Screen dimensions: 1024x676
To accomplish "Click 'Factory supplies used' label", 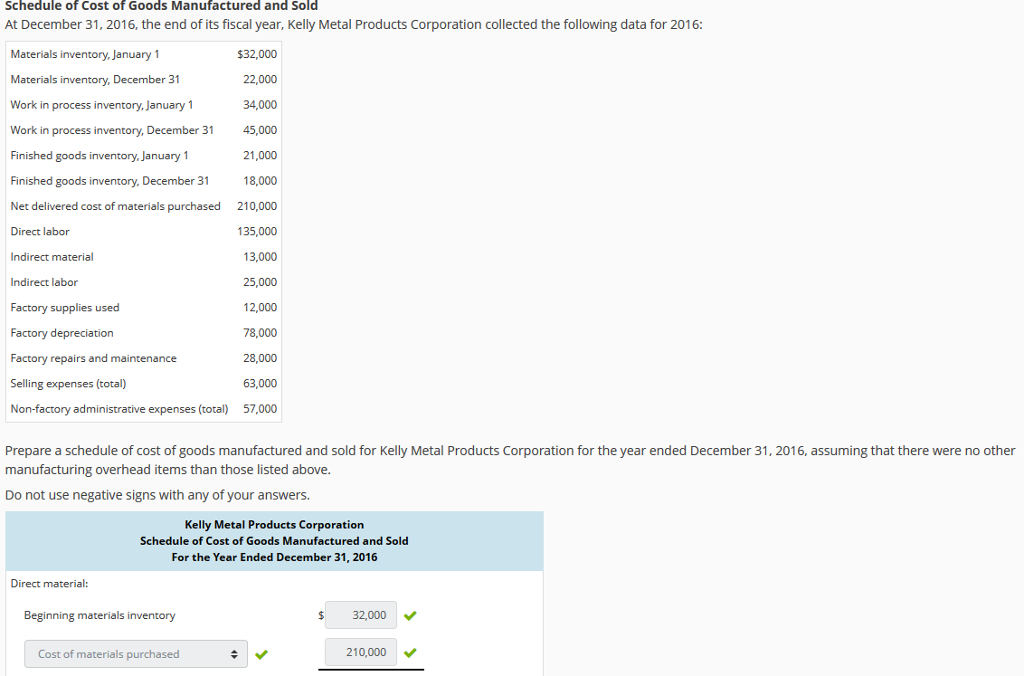I will [x=65, y=308].
